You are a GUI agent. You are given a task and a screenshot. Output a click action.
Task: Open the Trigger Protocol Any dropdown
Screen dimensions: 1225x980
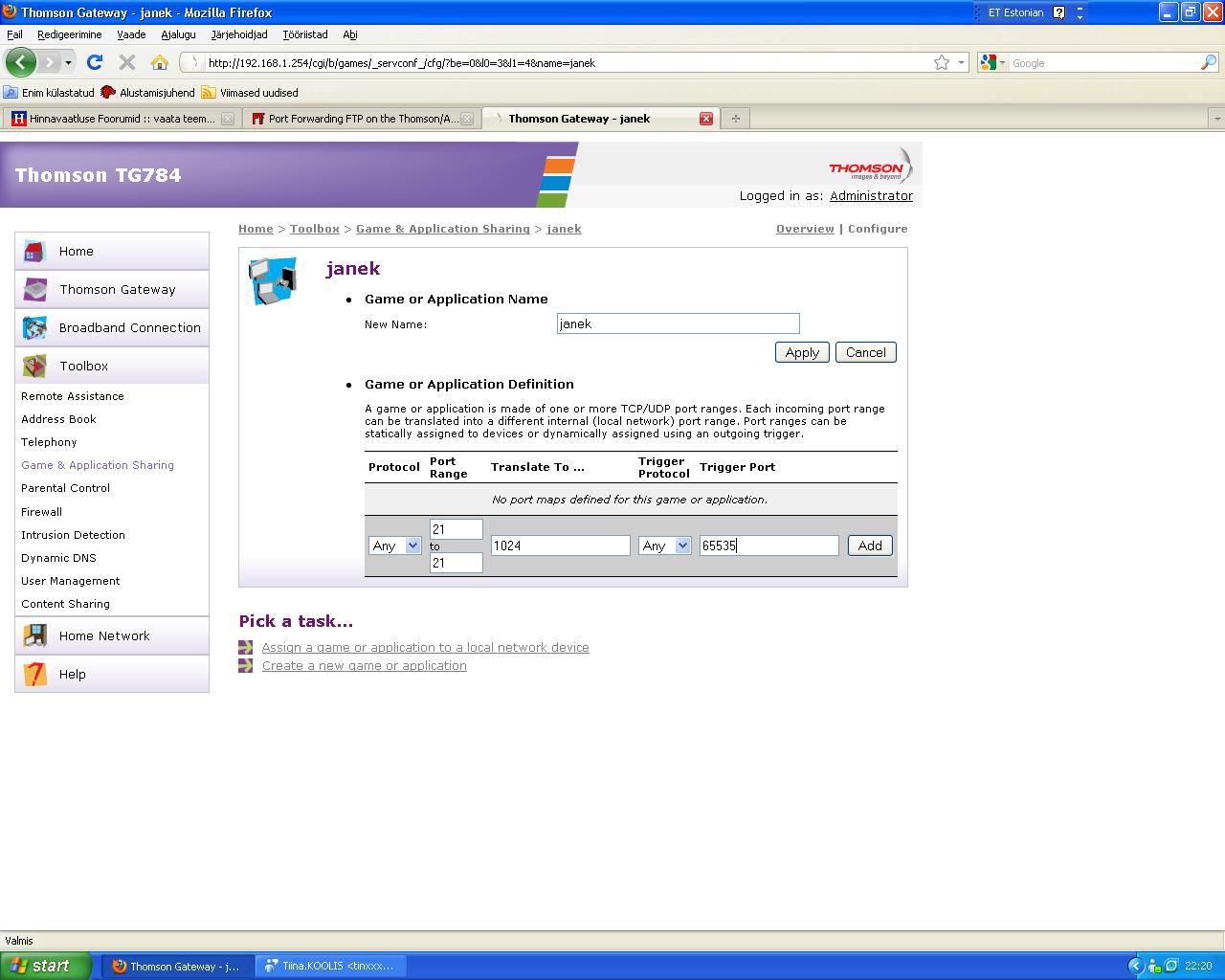(x=664, y=546)
